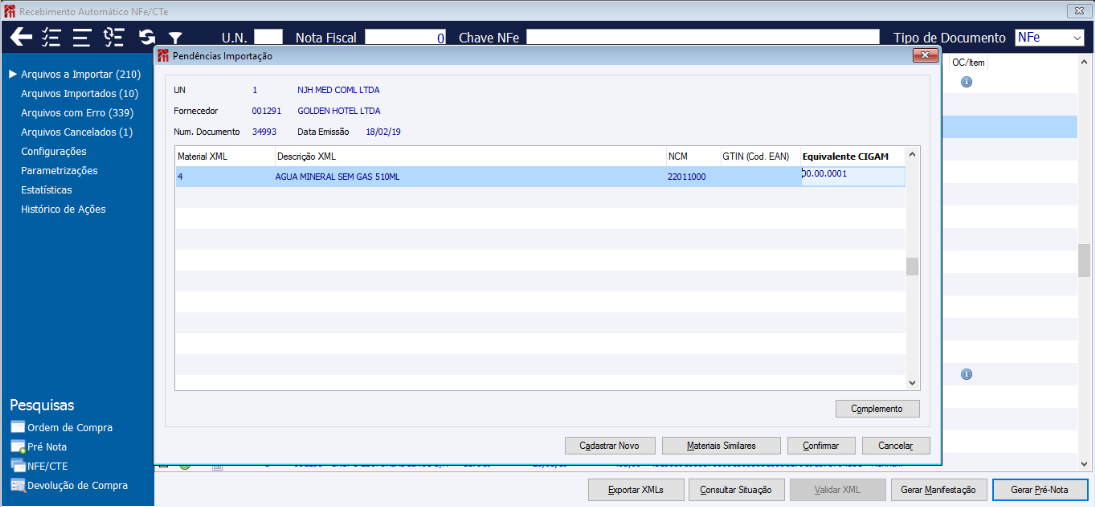Click the emission date 18/02/19
1095x507 pixels.
click(383, 131)
